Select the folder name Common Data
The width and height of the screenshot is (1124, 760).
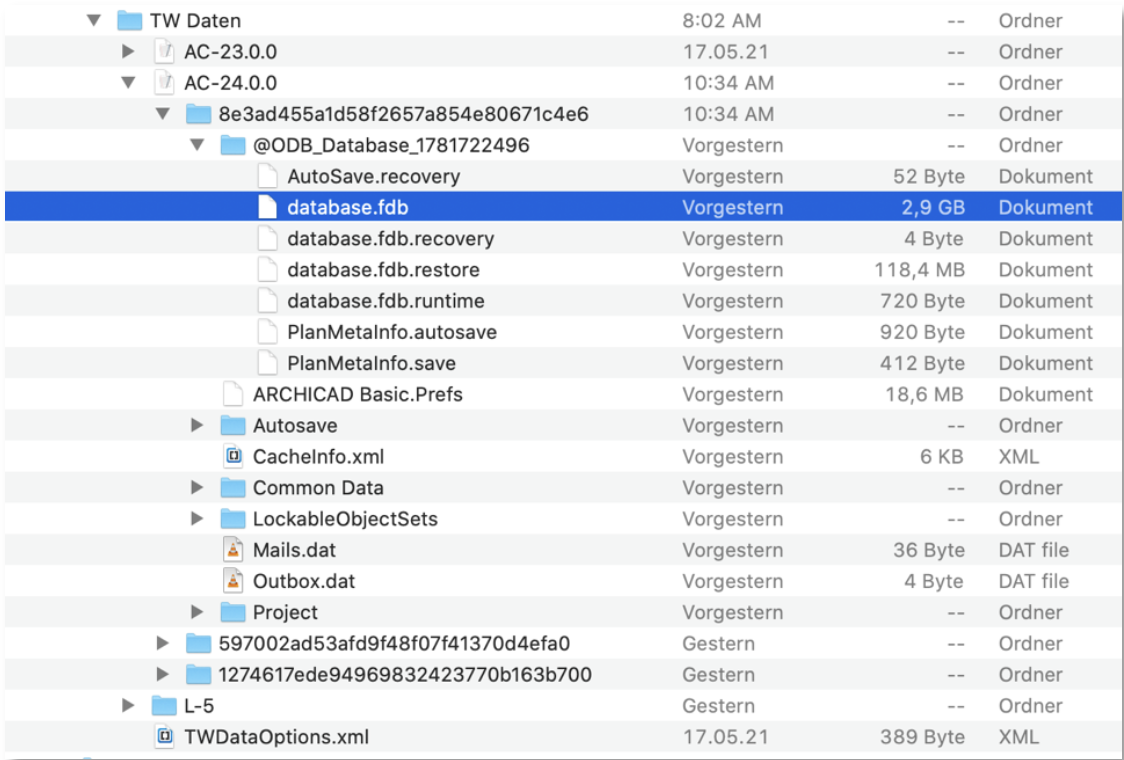[x=318, y=488]
